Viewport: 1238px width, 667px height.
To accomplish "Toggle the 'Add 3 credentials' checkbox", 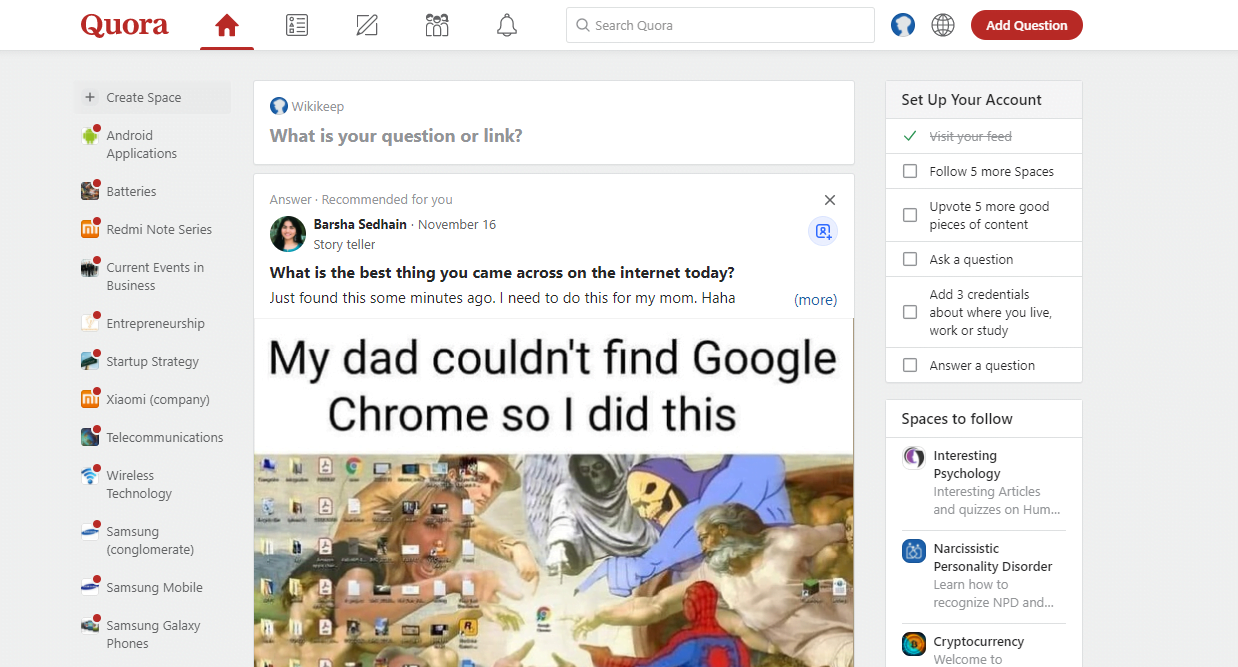I will [910, 312].
